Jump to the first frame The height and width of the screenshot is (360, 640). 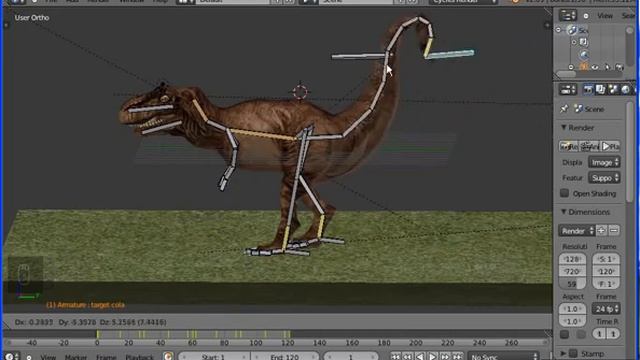395,357
